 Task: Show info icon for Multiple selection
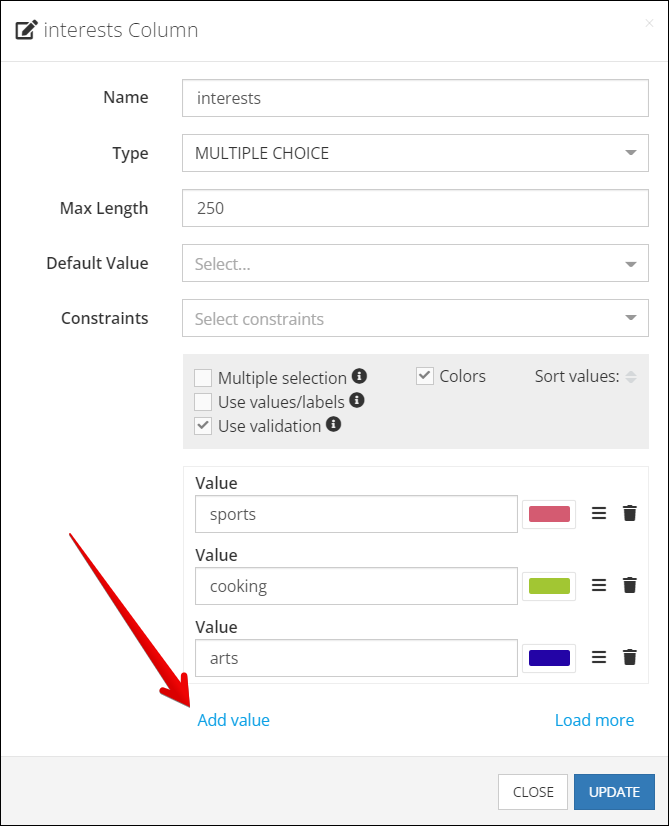359,376
